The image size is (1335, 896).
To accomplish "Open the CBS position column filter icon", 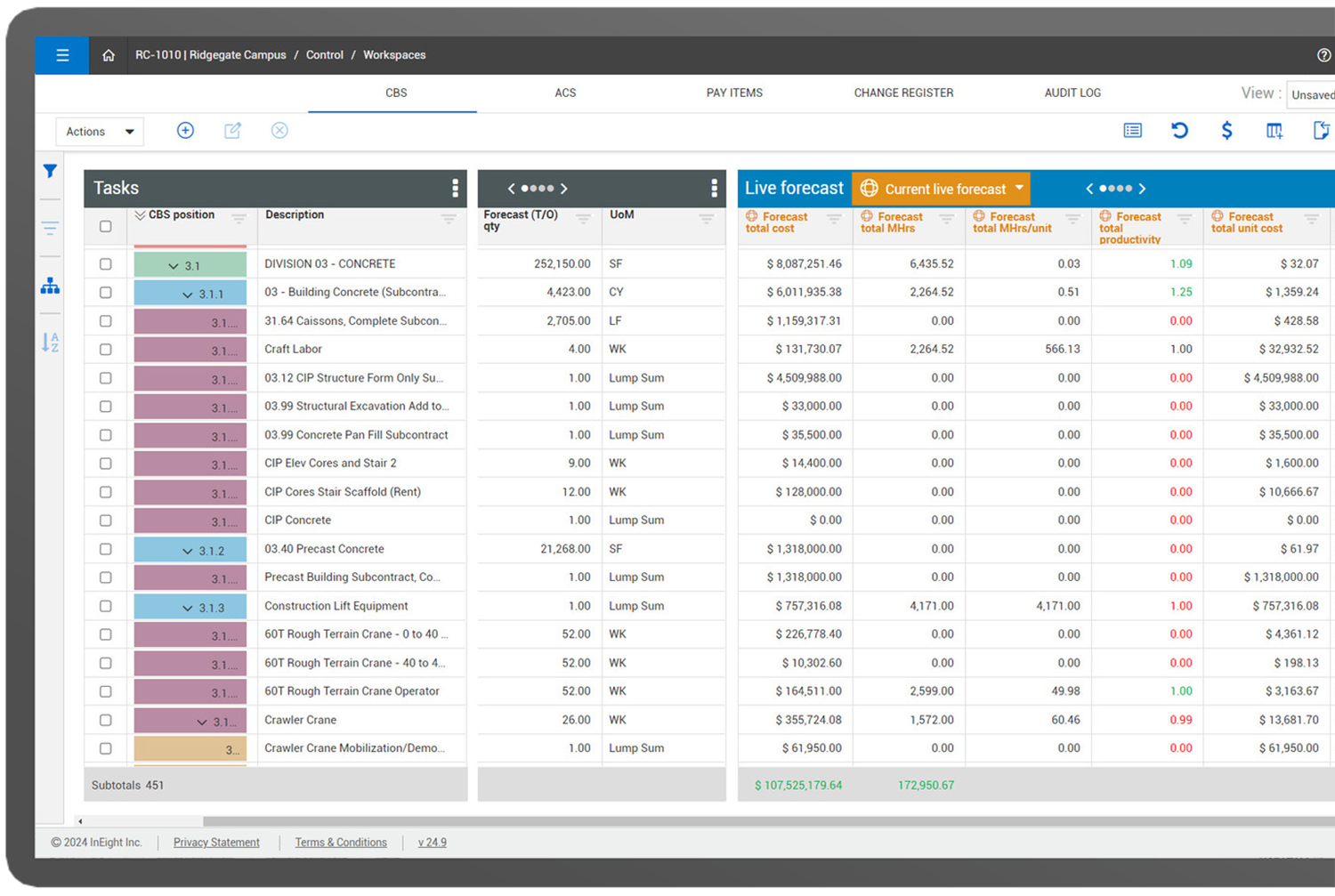I will point(239,217).
